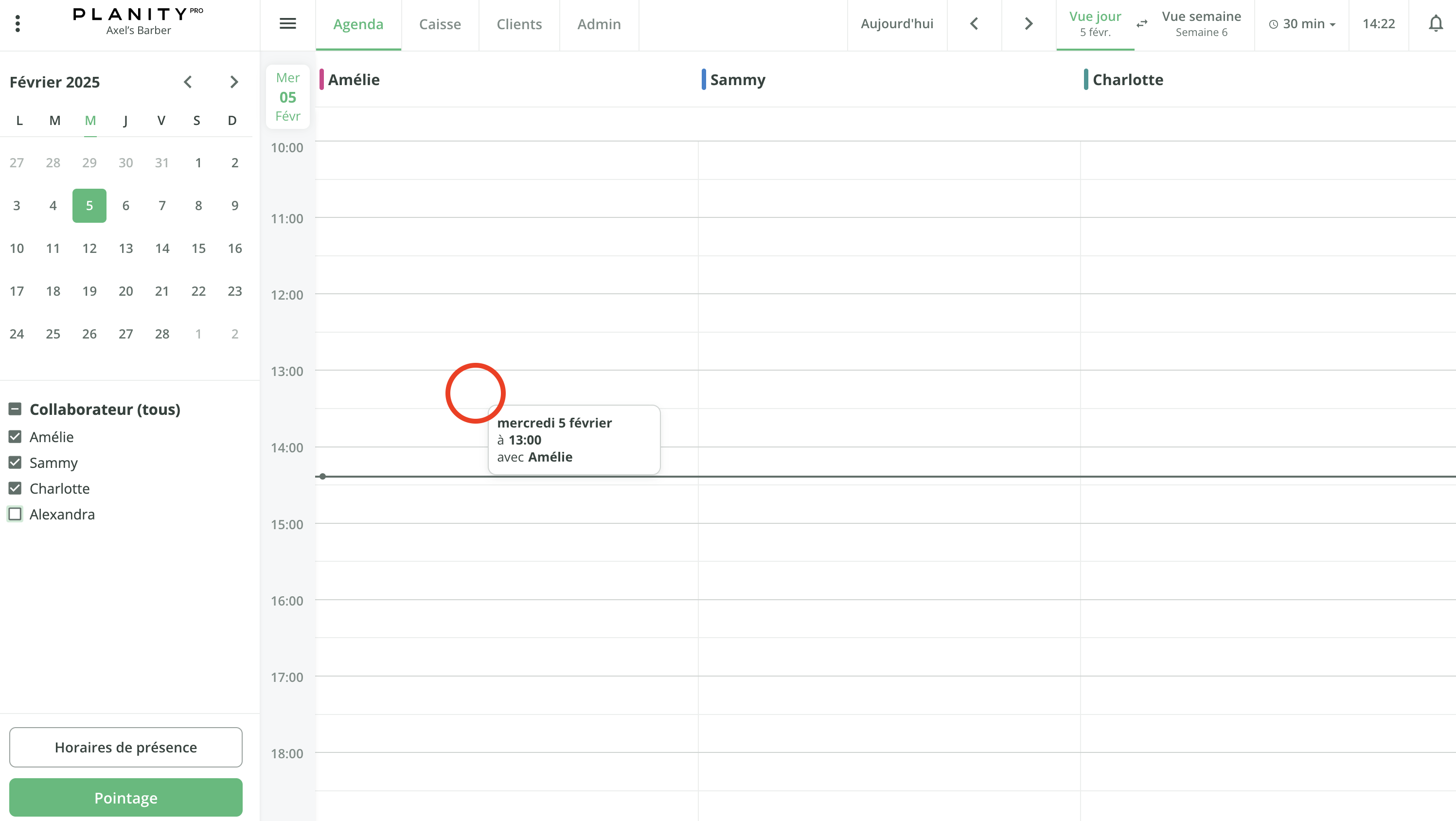The image size is (1456, 821).
Task: Uncheck the Amélie collaborator checkbox
Action: pyautogui.click(x=15, y=437)
